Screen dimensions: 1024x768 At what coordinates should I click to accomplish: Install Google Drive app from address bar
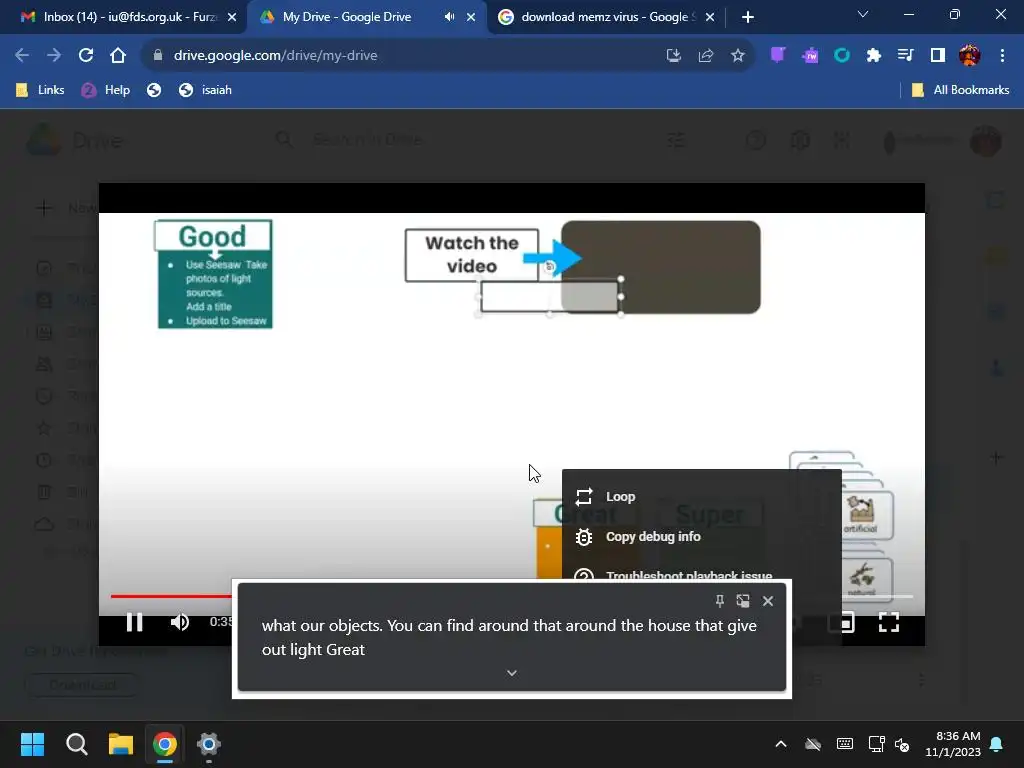tap(674, 56)
